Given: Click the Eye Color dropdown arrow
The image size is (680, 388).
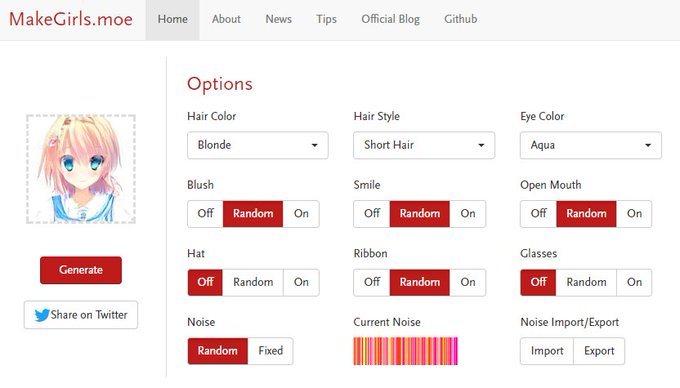Looking at the screenshot, I should (x=647, y=145).
